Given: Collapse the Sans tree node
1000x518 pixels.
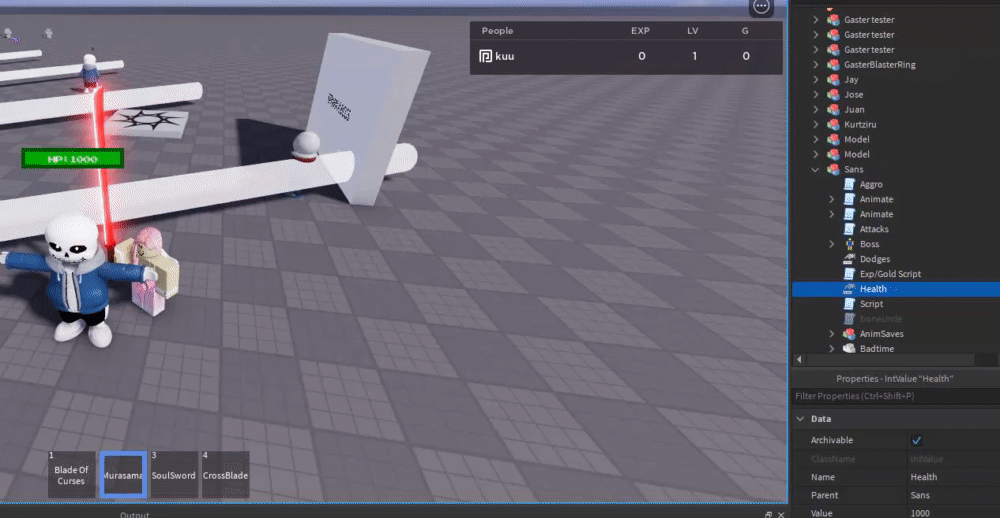Looking at the screenshot, I should (816, 169).
